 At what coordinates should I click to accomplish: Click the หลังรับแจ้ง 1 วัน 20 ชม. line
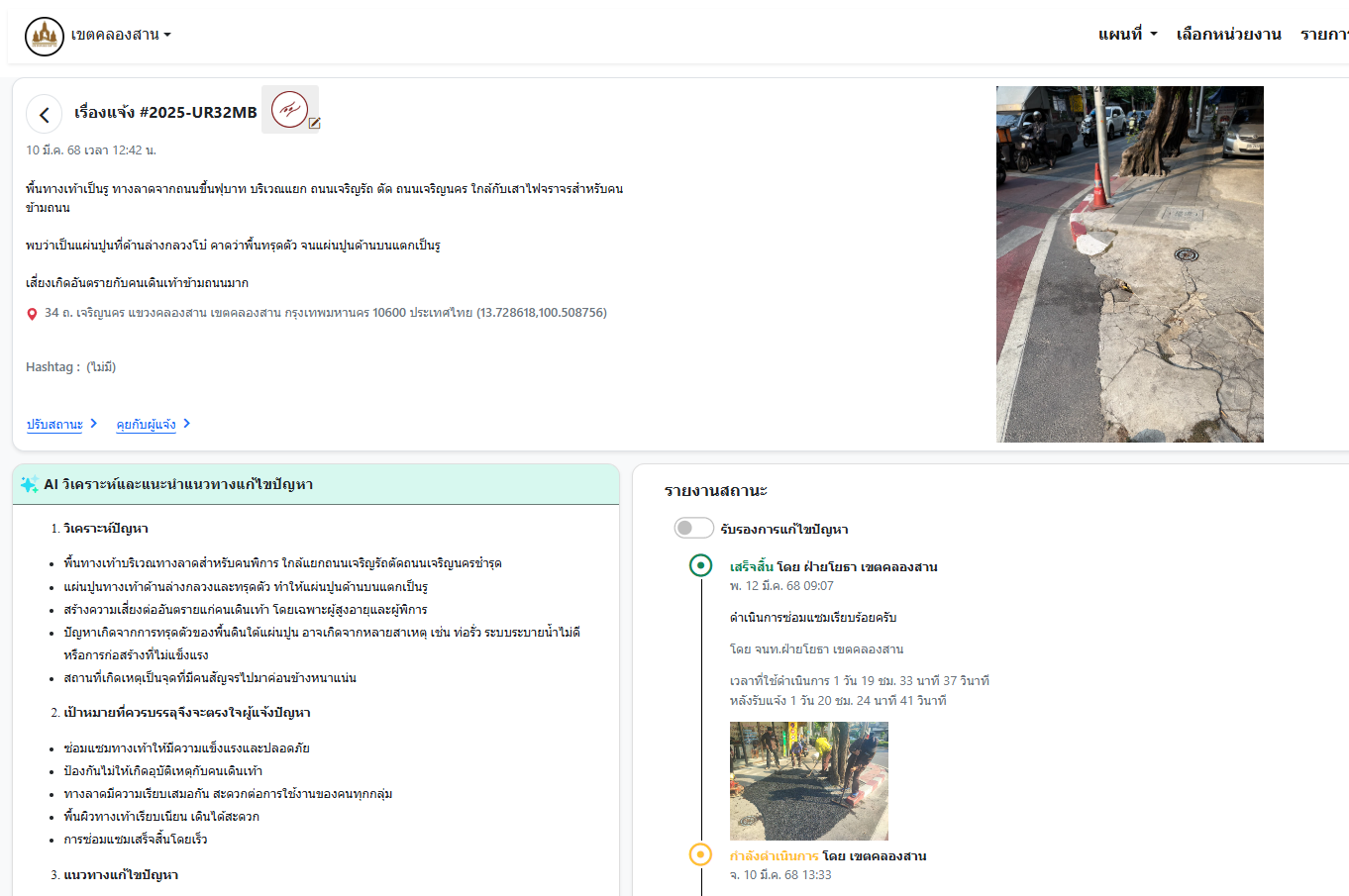(838, 701)
